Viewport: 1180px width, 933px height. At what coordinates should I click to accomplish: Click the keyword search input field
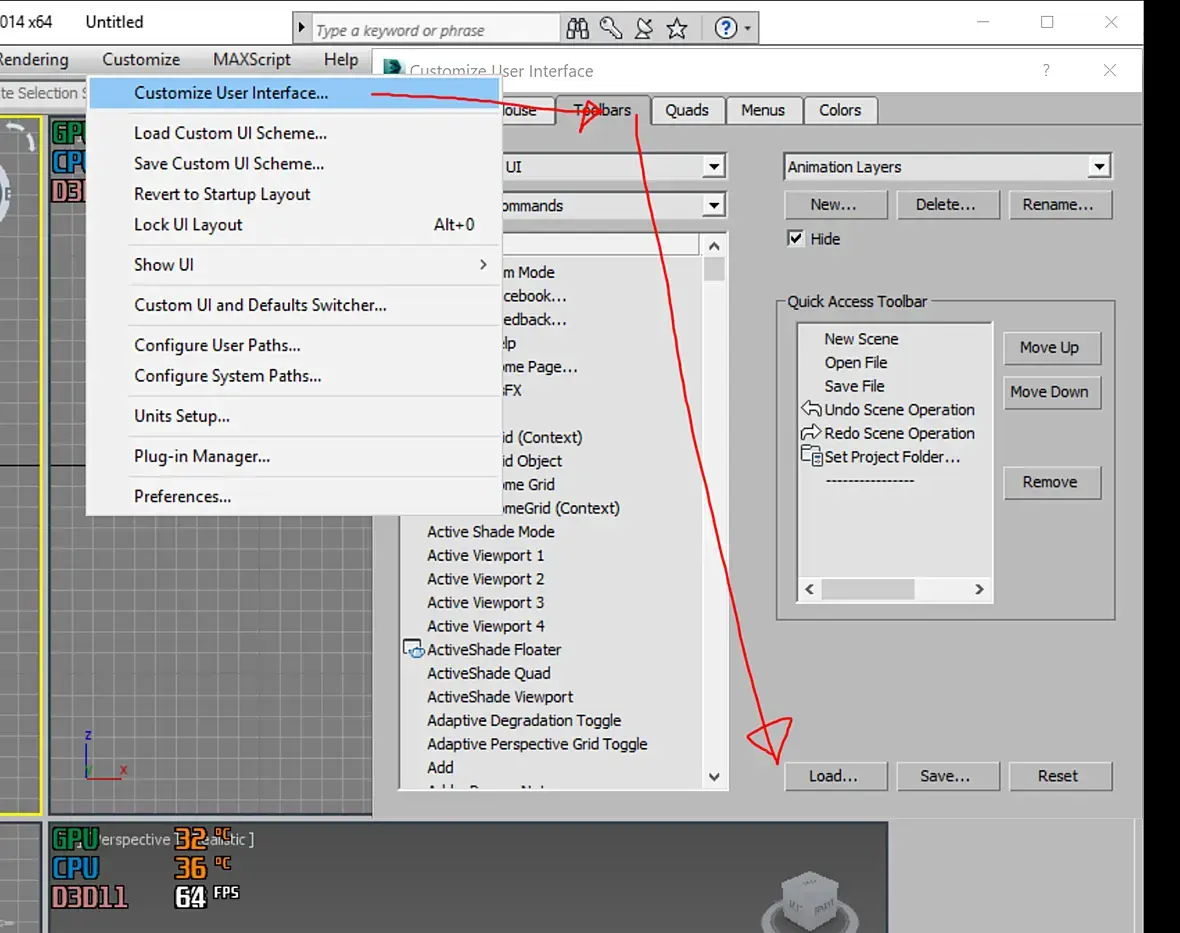click(435, 29)
